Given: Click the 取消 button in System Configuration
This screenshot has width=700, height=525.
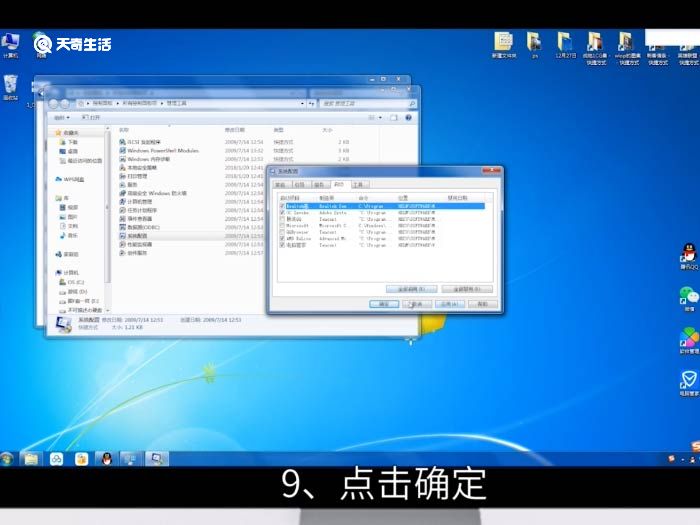Looking at the screenshot, I should (x=417, y=304).
